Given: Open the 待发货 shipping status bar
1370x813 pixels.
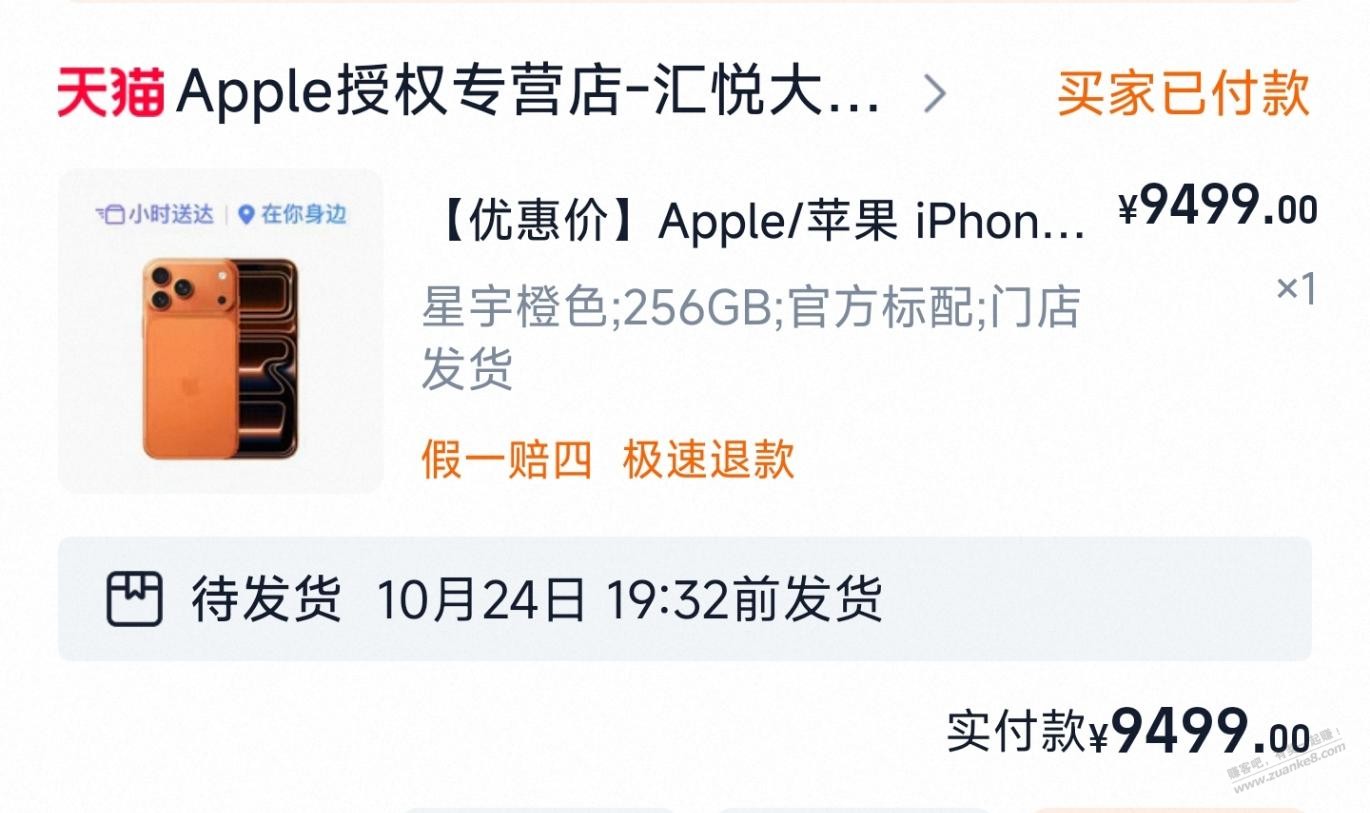Looking at the screenshot, I should click(x=684, y=599).
